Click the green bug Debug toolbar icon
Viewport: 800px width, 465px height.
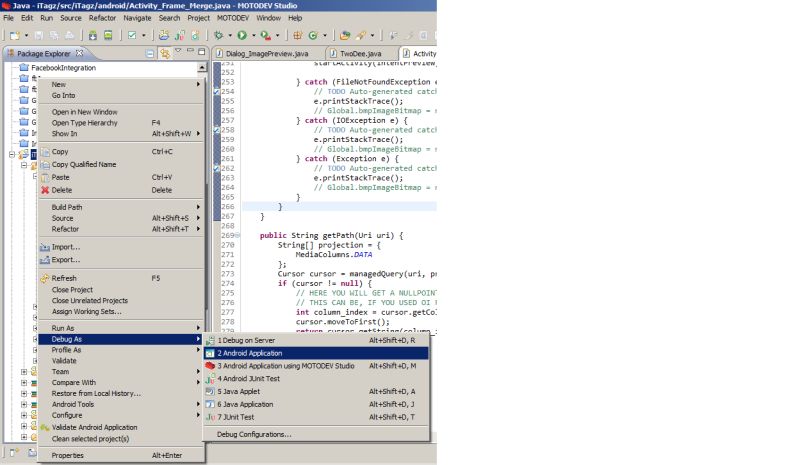coord(218,36)
